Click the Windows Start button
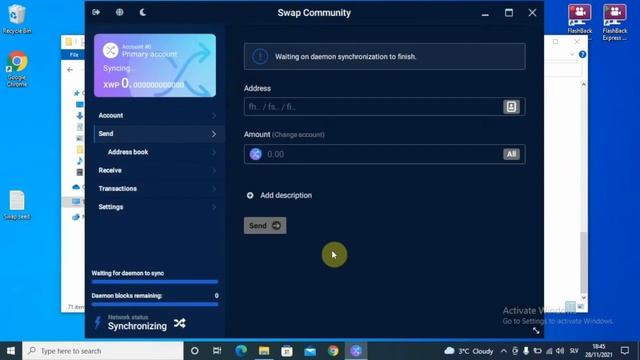The image size is (640, 360). click(11, 351)
